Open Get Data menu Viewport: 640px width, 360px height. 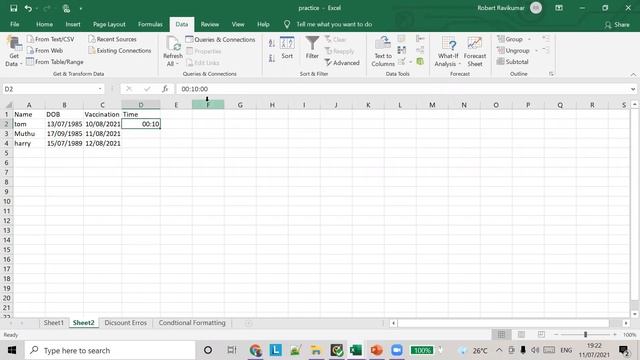click(x=13, y=51)
